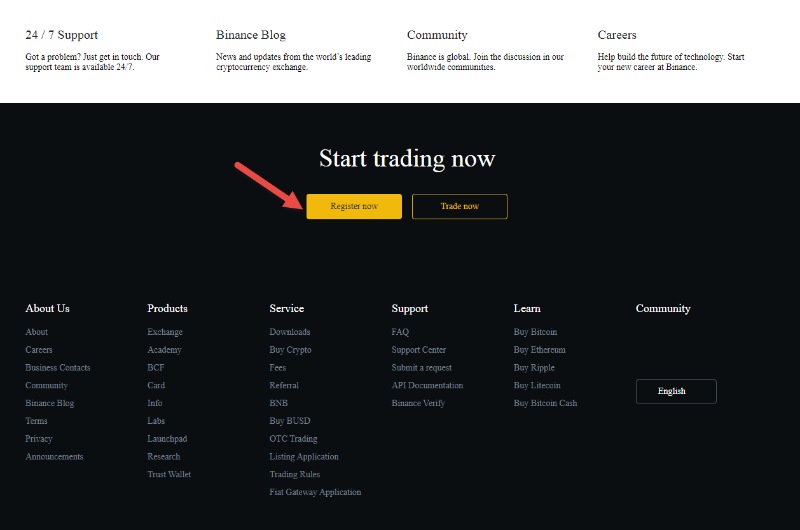Screen dimensions: 800x530
Task: Open the Careers heading at top
Action: click(x=617, y=35)
